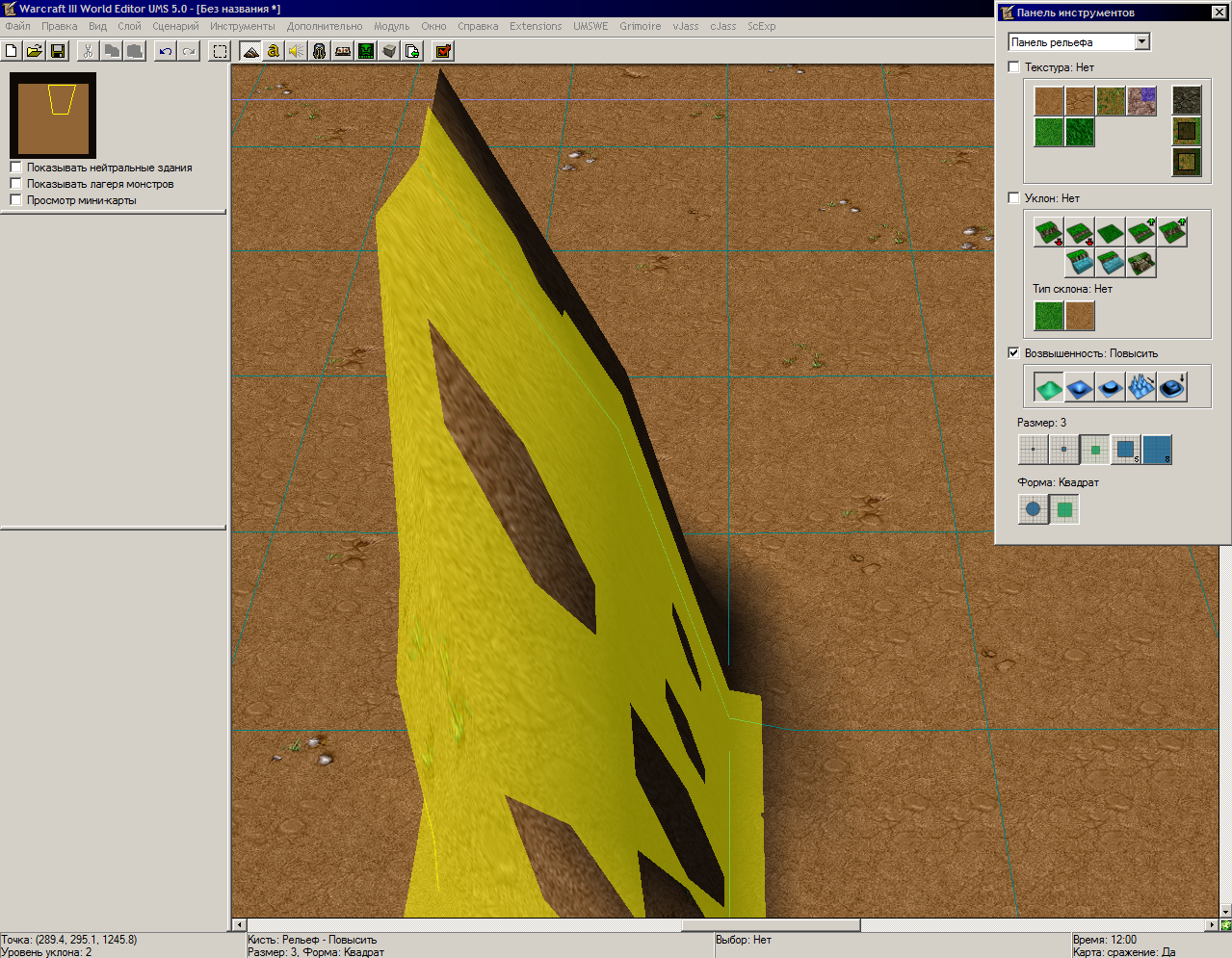
Task: Set brush size to 2
Action: [1063, 450]
